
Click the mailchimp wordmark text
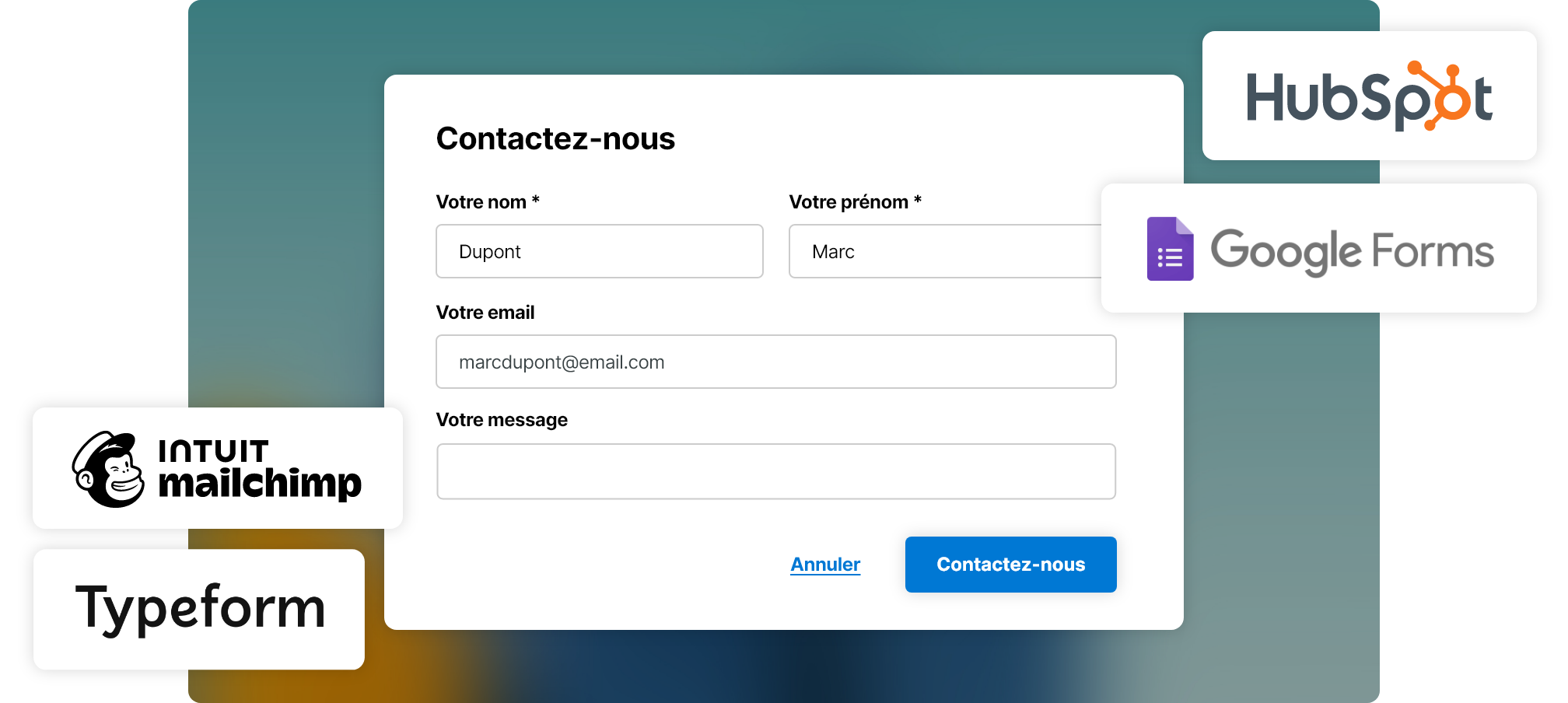pyautogui.click(x=260, y=484)
